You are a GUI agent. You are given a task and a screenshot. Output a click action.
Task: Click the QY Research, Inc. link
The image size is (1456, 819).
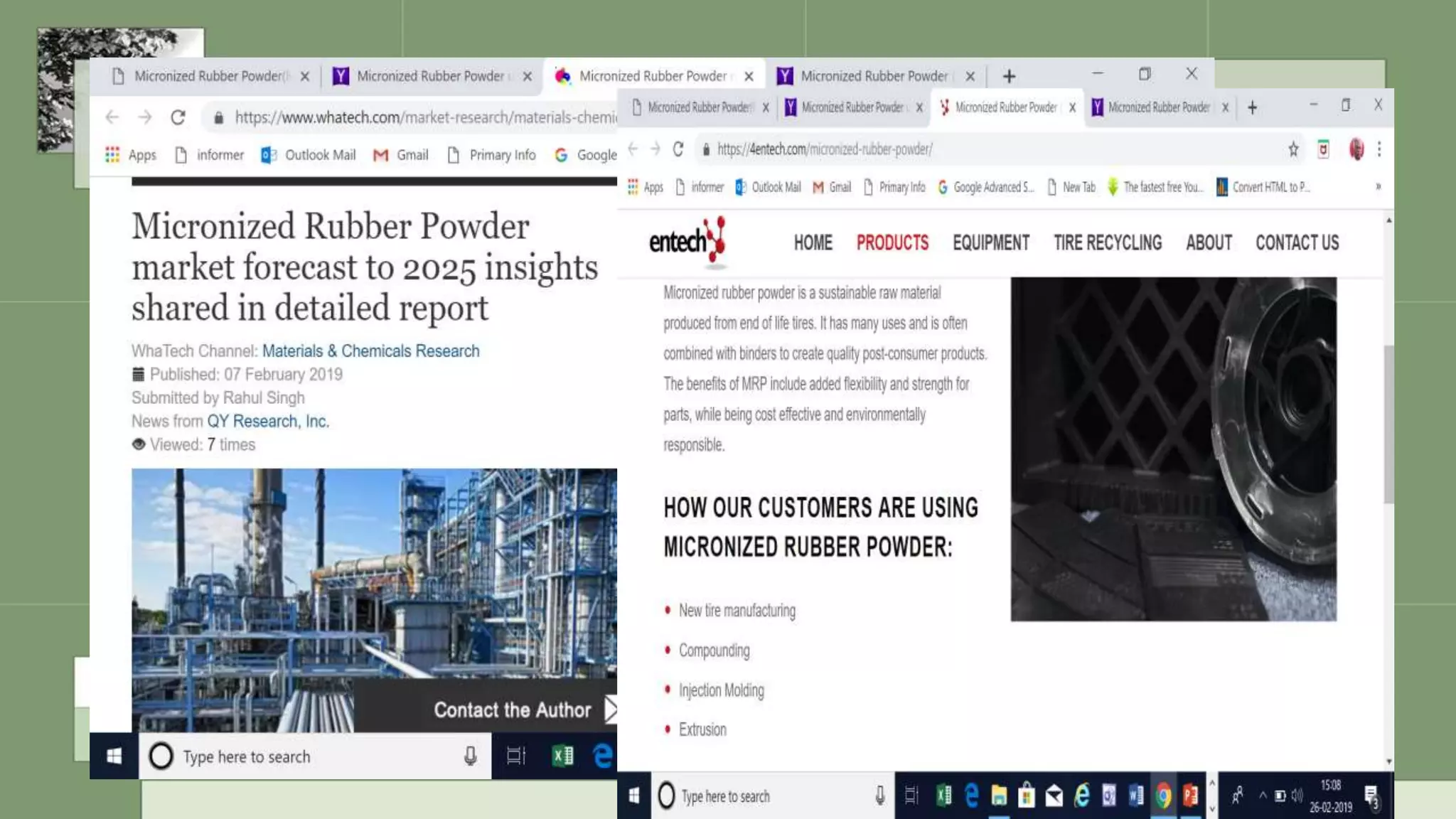[267, 422]
